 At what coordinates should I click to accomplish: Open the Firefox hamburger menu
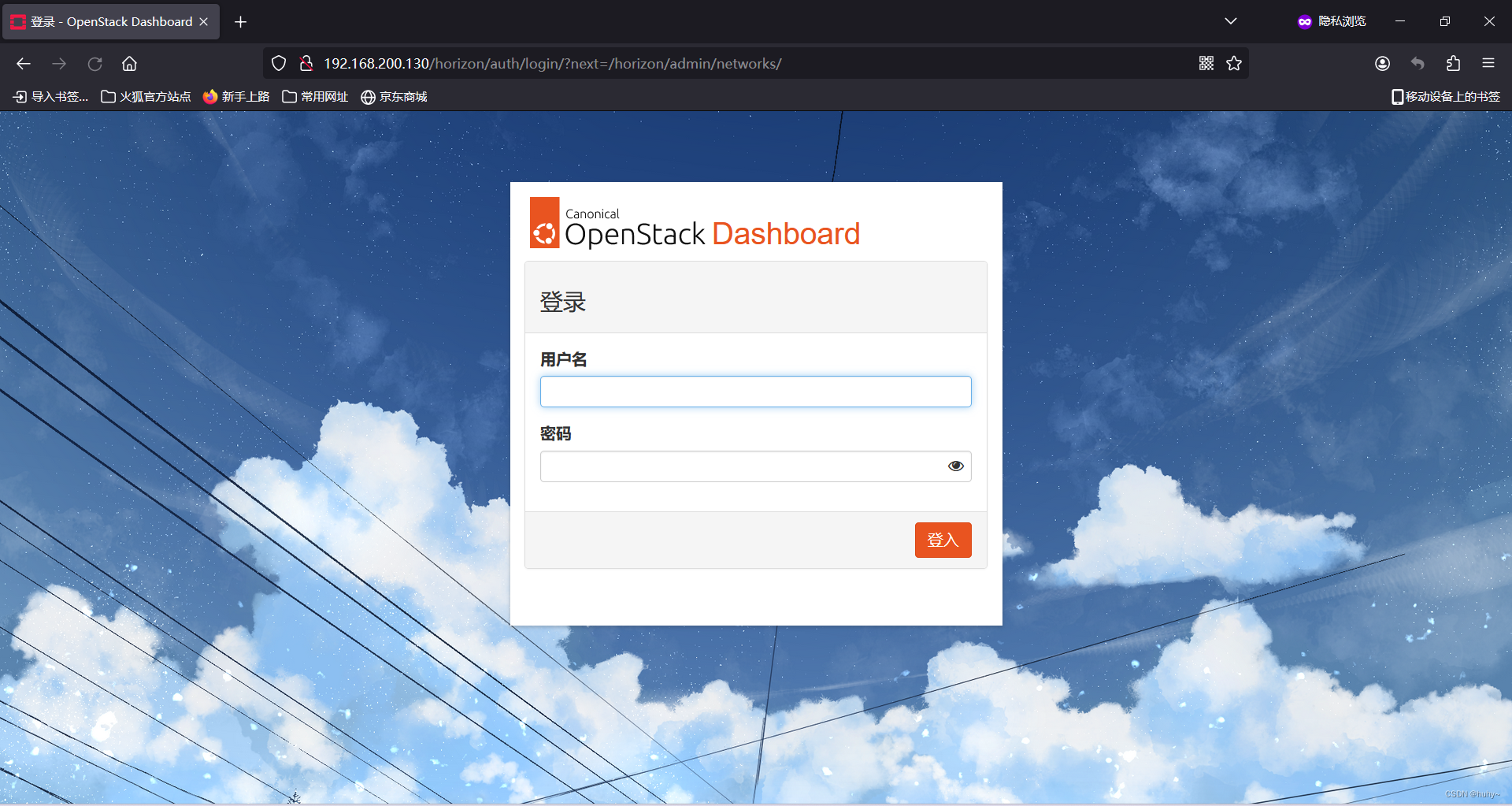(x=1488, y=64)
